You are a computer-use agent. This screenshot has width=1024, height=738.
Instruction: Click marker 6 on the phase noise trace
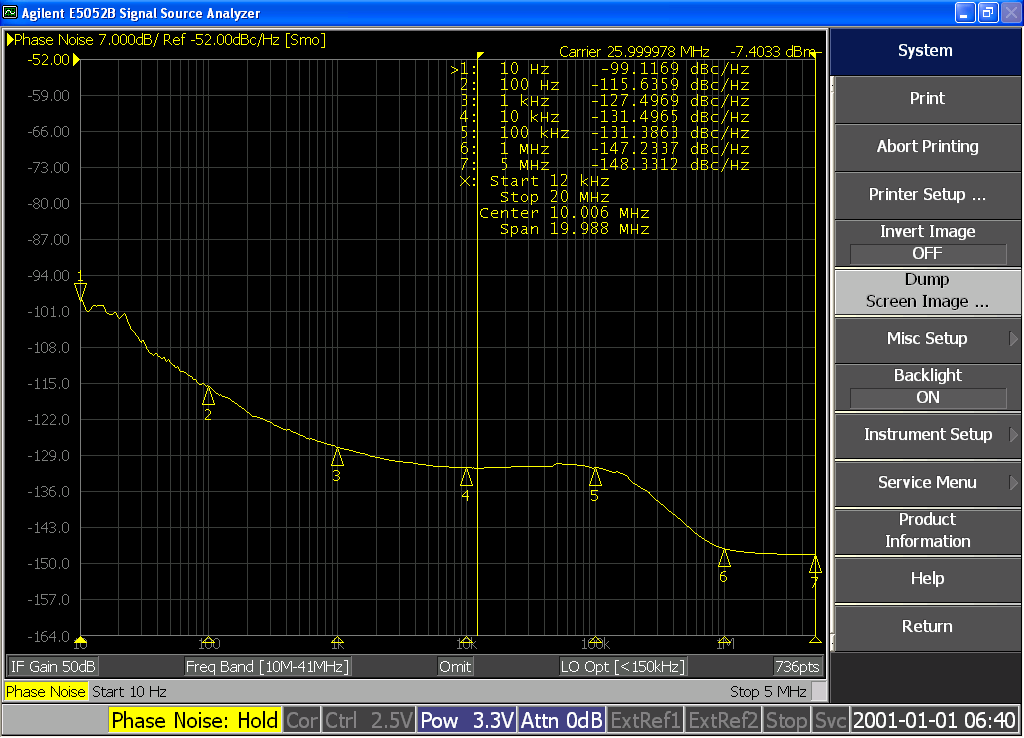pyautogui.click(x=723, y=557)
